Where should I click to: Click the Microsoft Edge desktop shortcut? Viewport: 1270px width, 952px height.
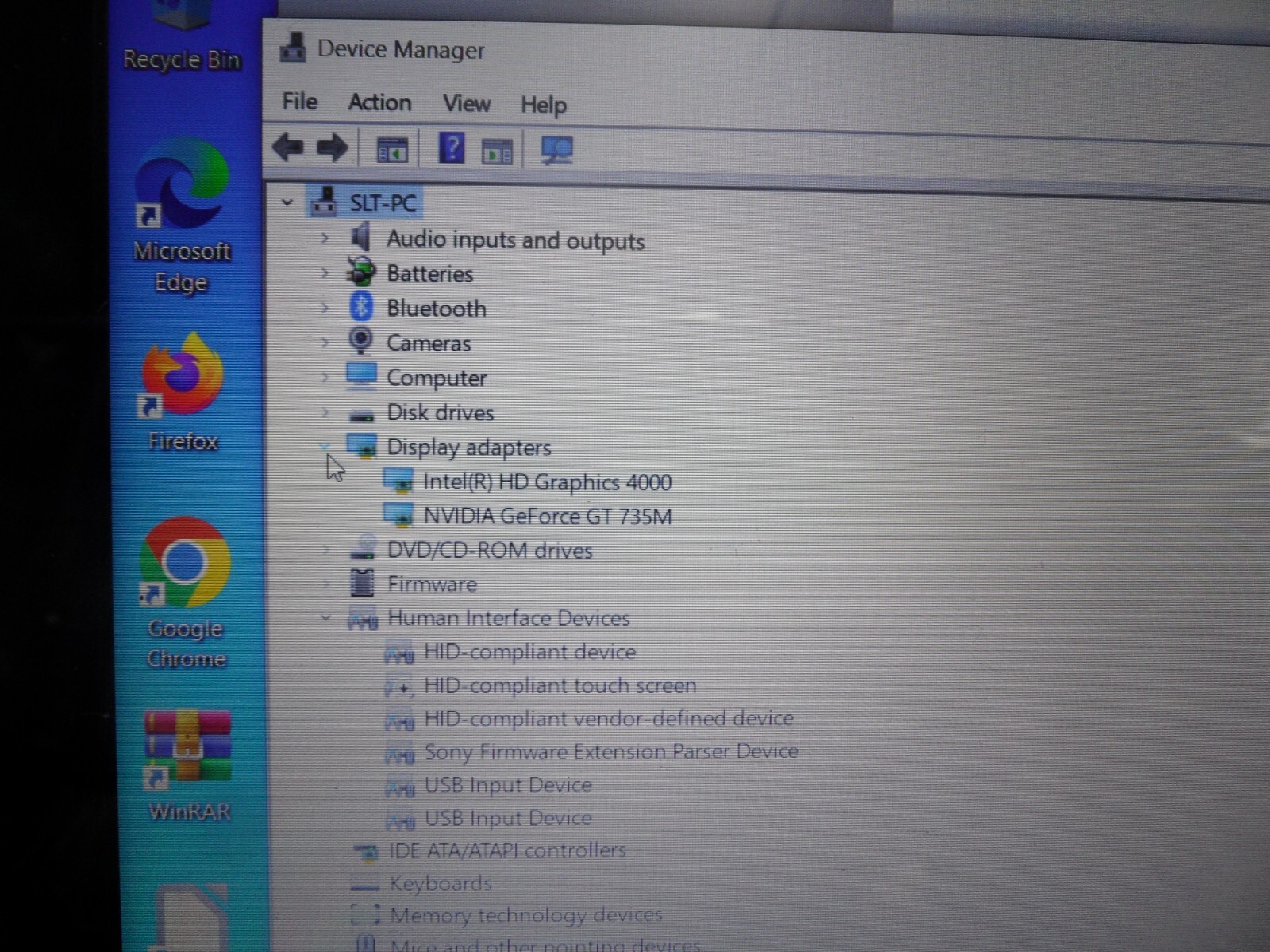(183, 216)
